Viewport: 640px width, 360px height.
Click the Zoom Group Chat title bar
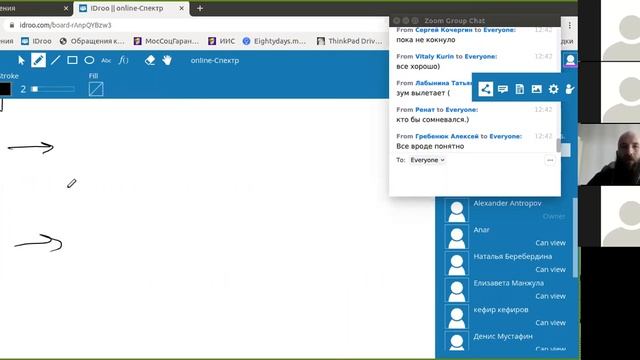tap(475, 20)
